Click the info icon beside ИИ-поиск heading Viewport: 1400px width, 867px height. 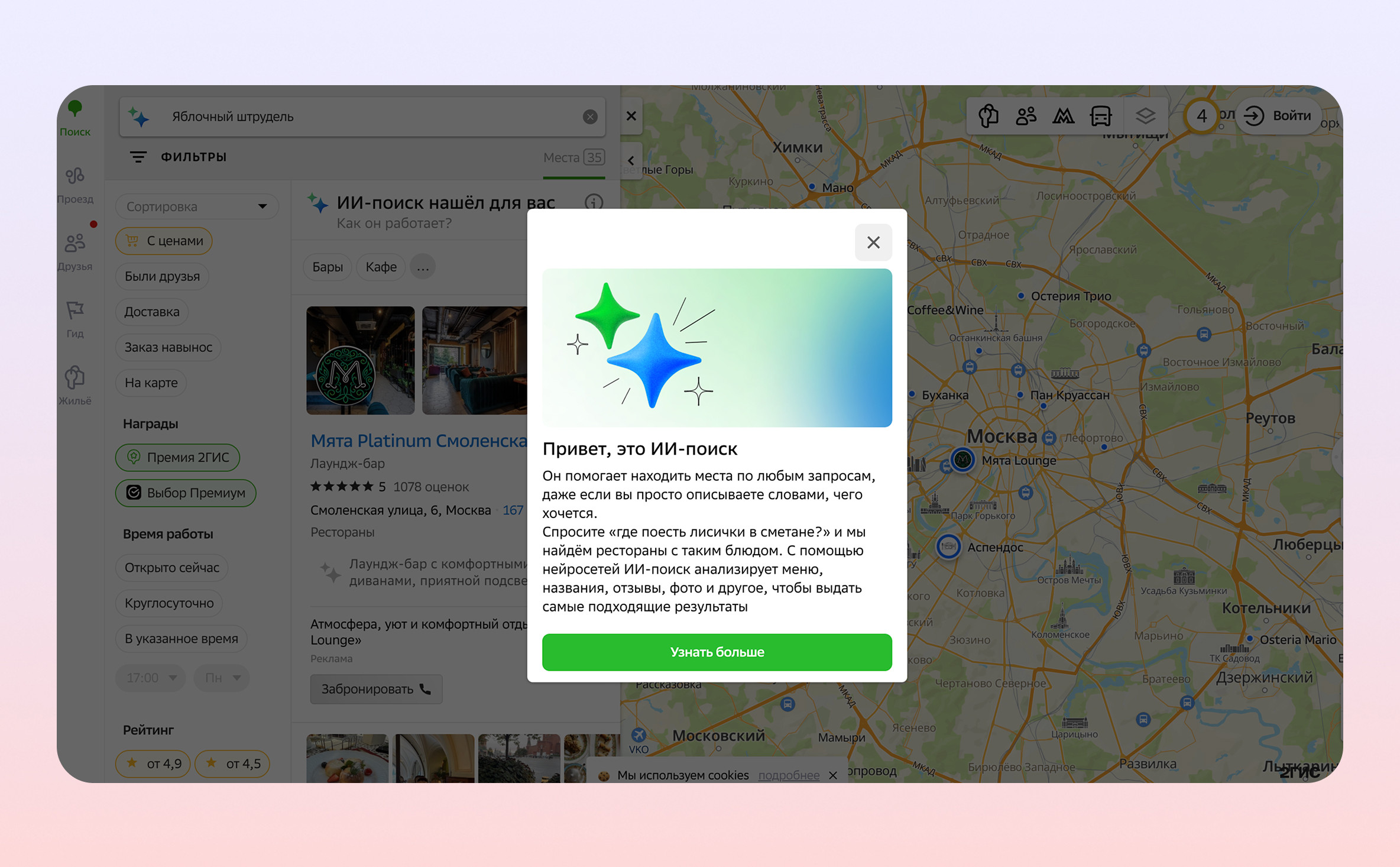(594, 202)
